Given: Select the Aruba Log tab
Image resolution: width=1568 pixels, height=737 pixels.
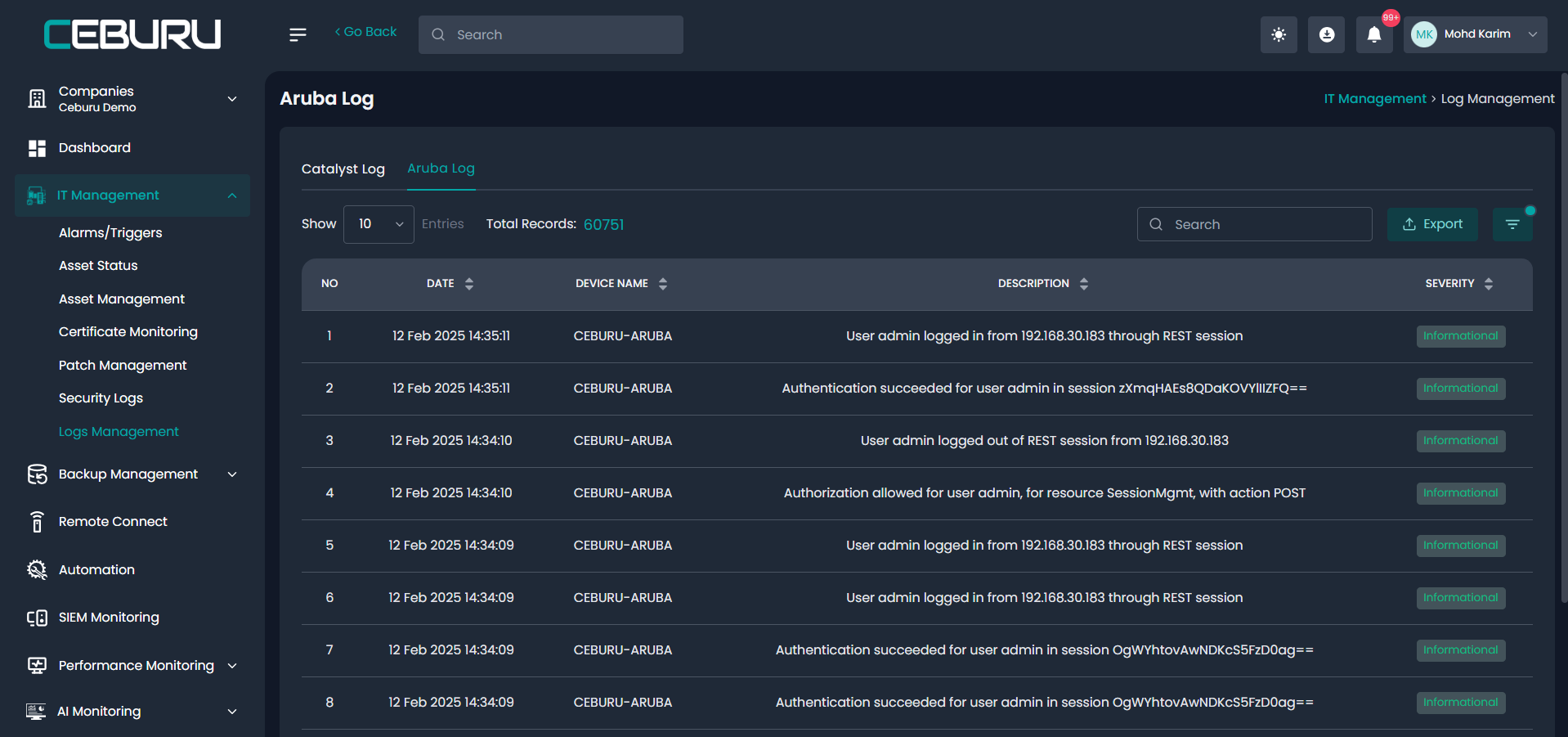Looking at the screenshot, I should pos(441,169).
